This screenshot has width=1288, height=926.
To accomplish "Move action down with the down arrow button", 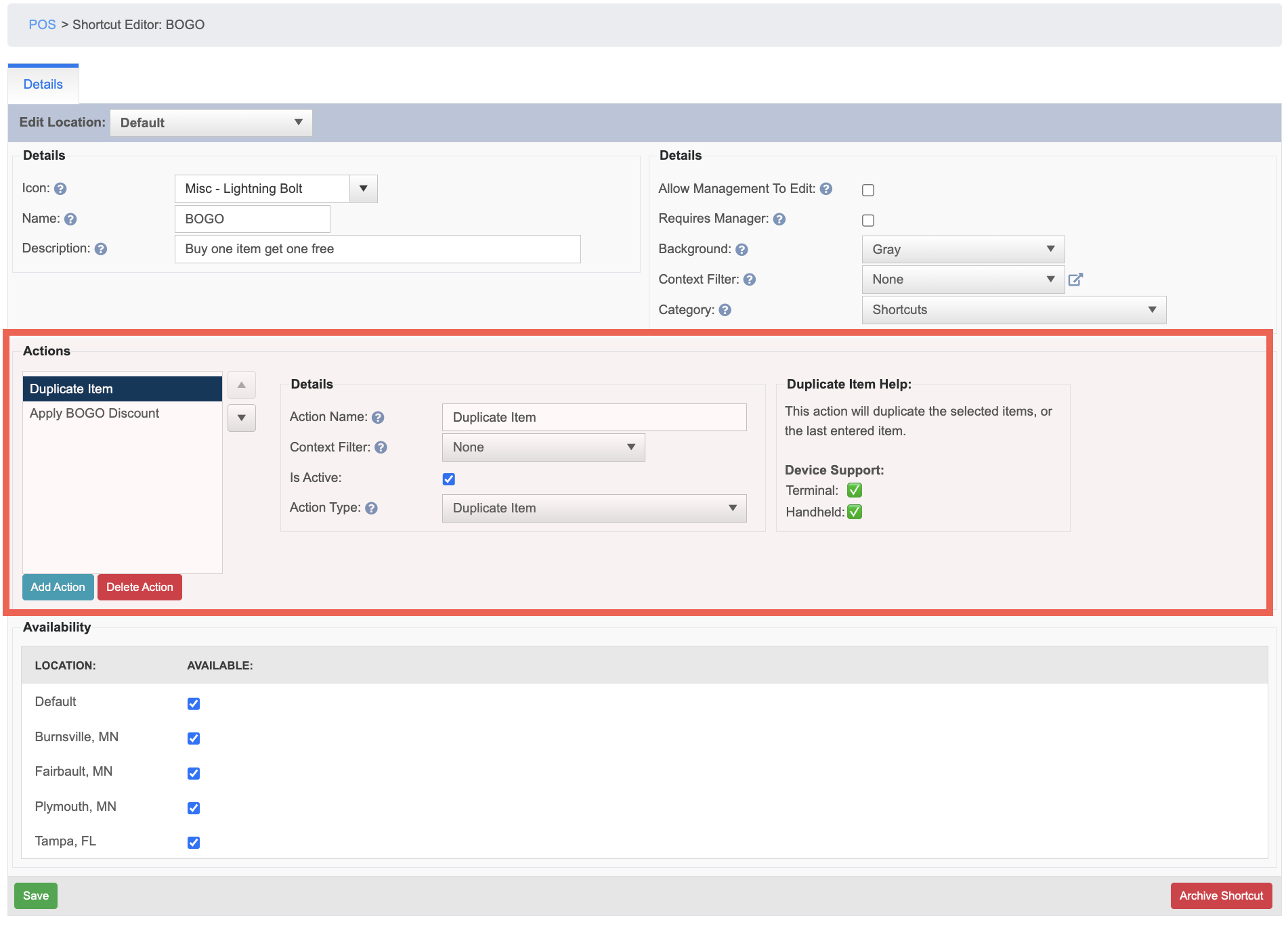I will (242, 418).
